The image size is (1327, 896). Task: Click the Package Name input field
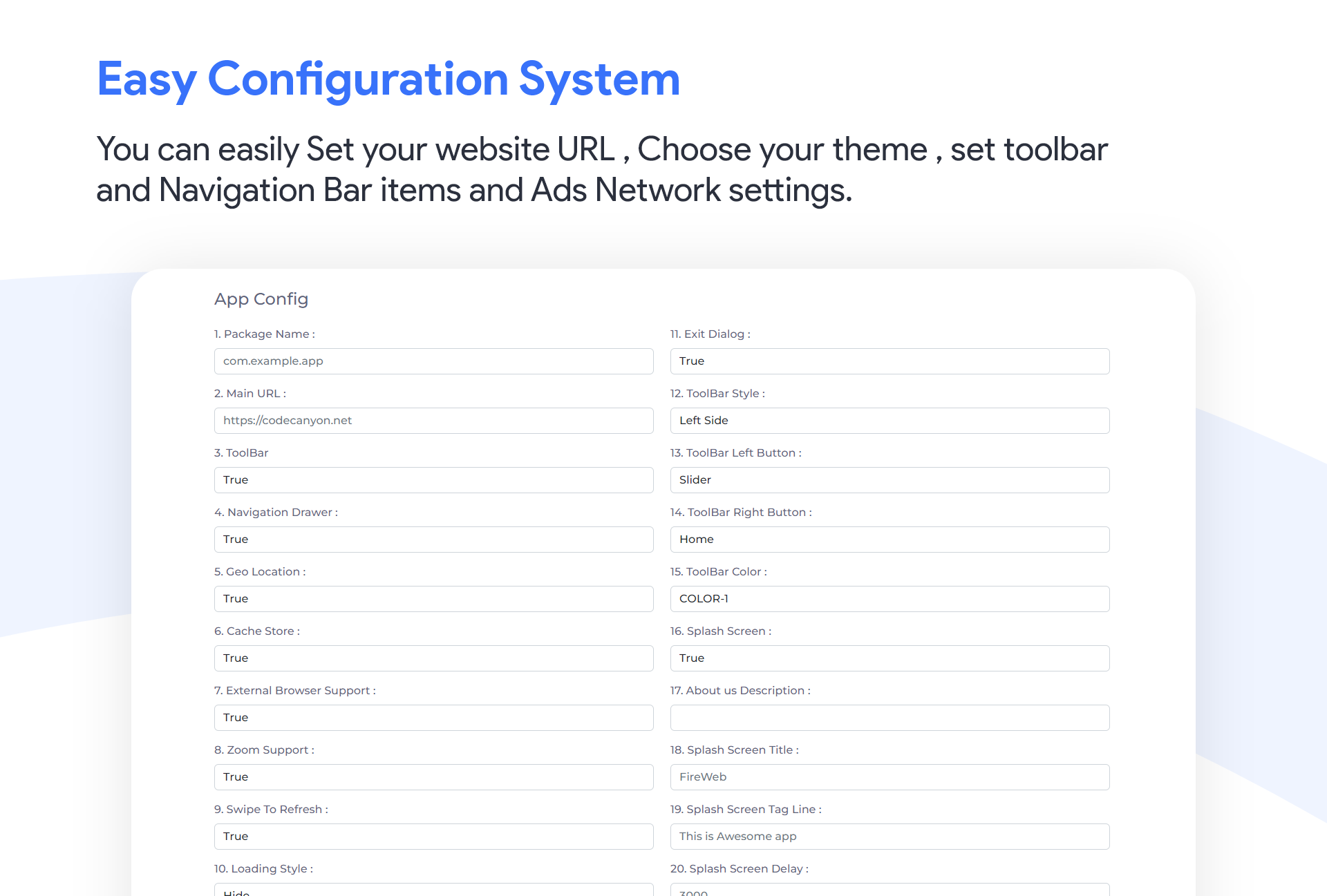tap(433, 361)
